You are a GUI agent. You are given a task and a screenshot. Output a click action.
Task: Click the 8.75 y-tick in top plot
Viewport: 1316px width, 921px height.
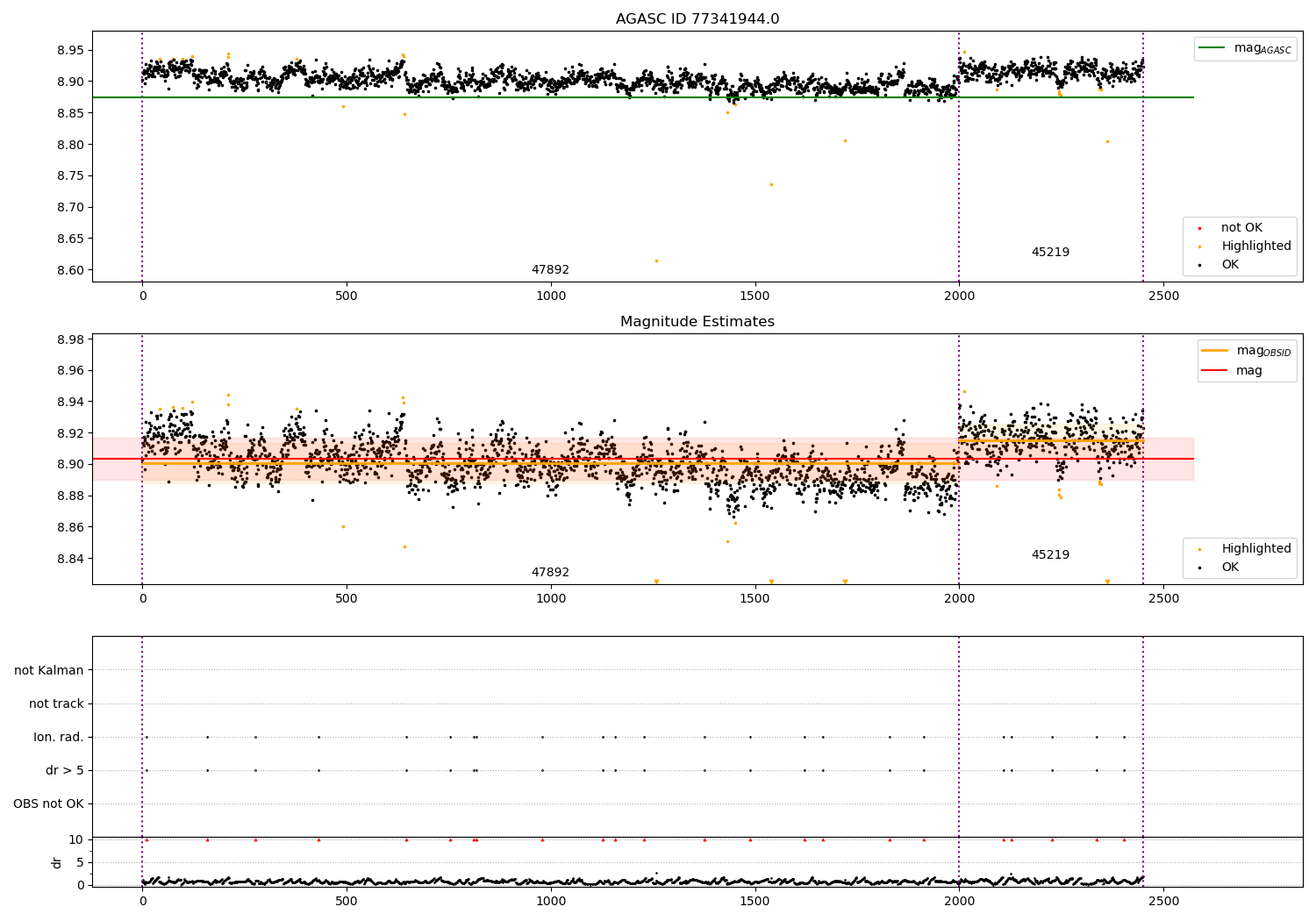click(x=69, y=176)
